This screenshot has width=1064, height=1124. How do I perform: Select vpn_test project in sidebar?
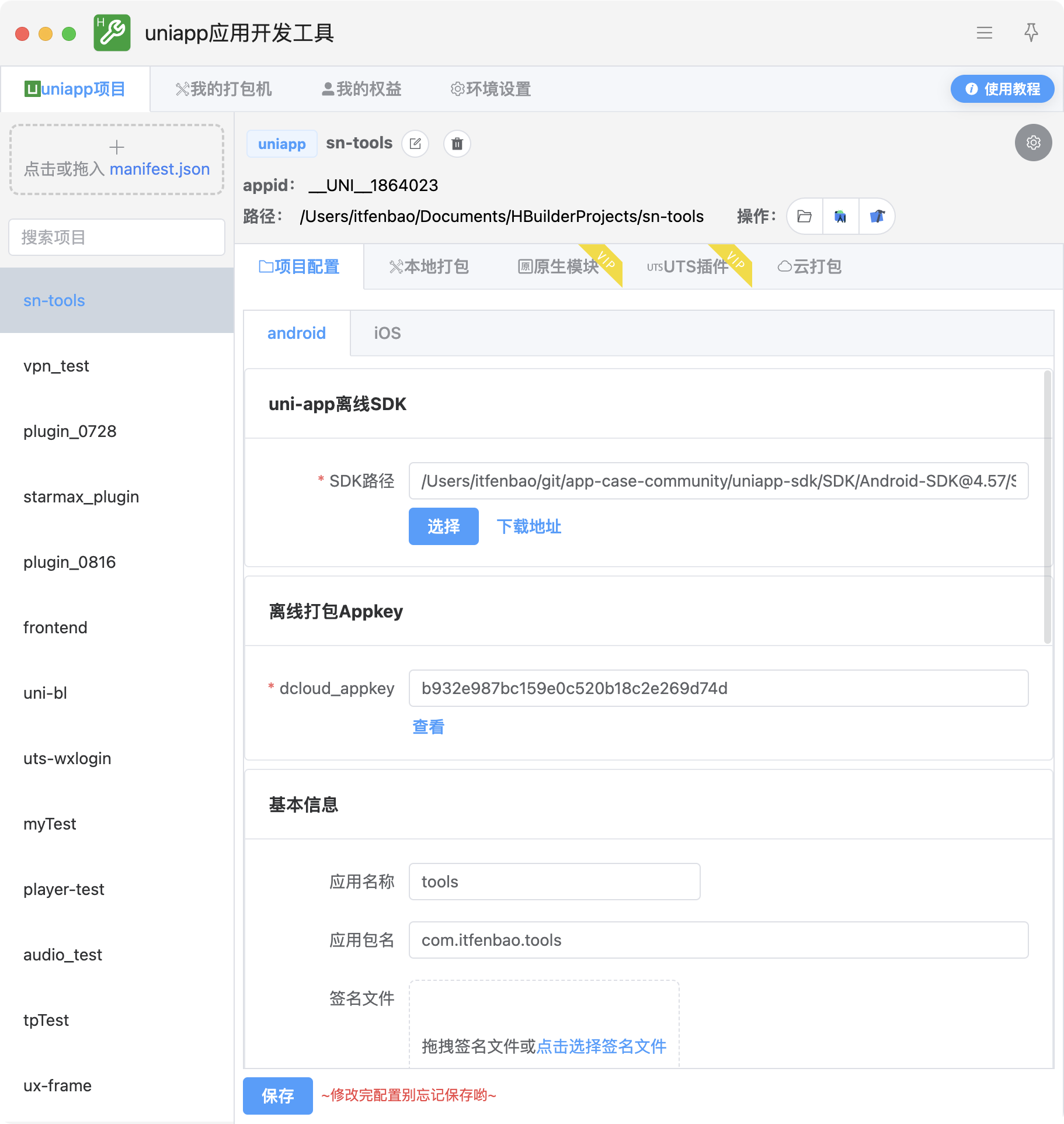[117, 366]
